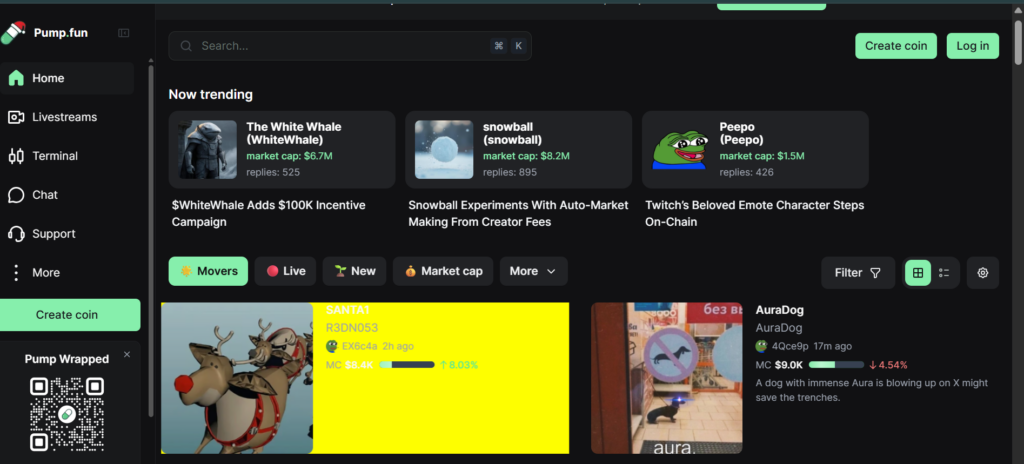Click the SANTA1 coin title
Viewport: 1024px width, 464px height.
347,310
